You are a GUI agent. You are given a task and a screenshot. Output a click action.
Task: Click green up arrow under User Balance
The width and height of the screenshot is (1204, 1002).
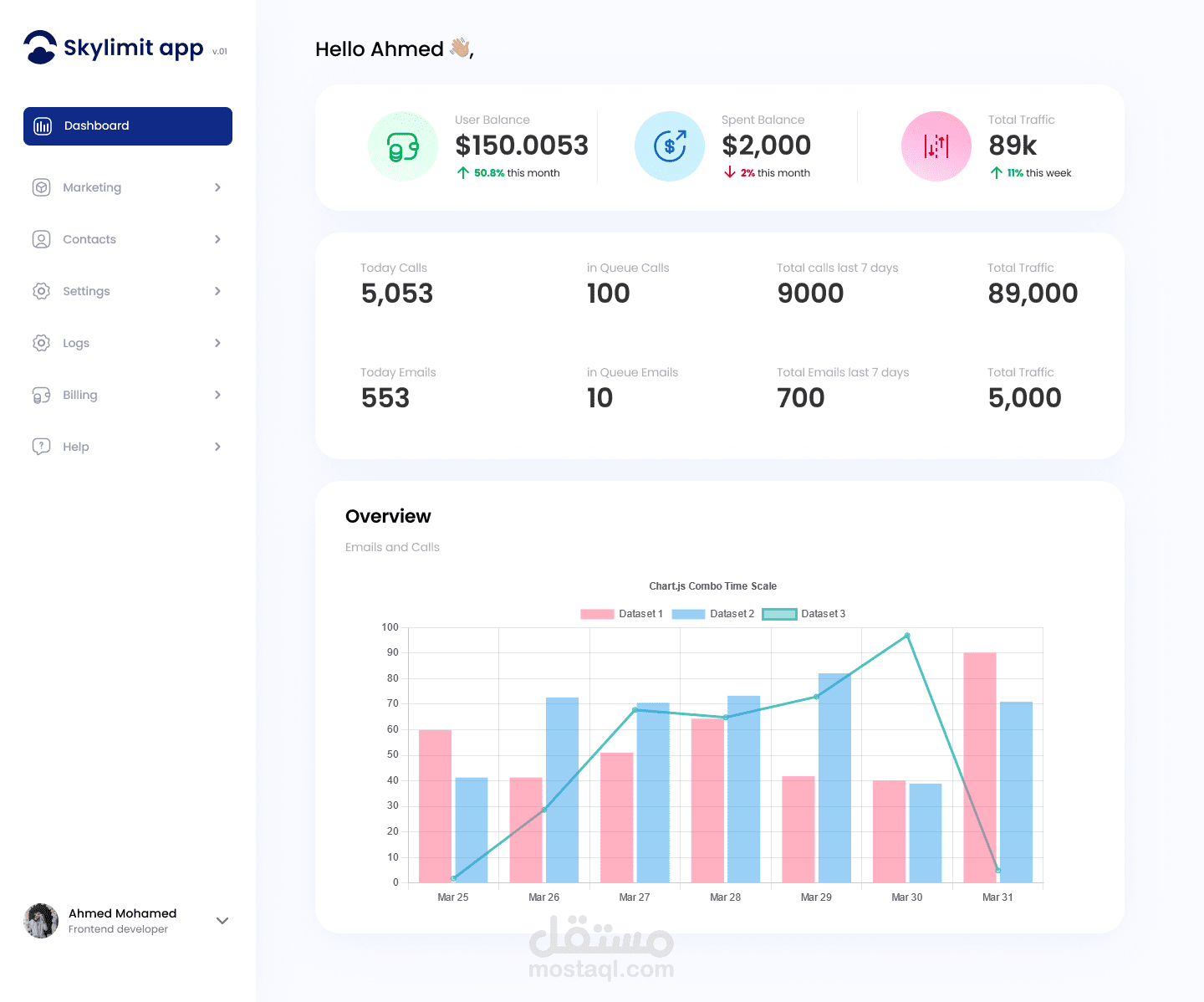(x=462, y=172)
